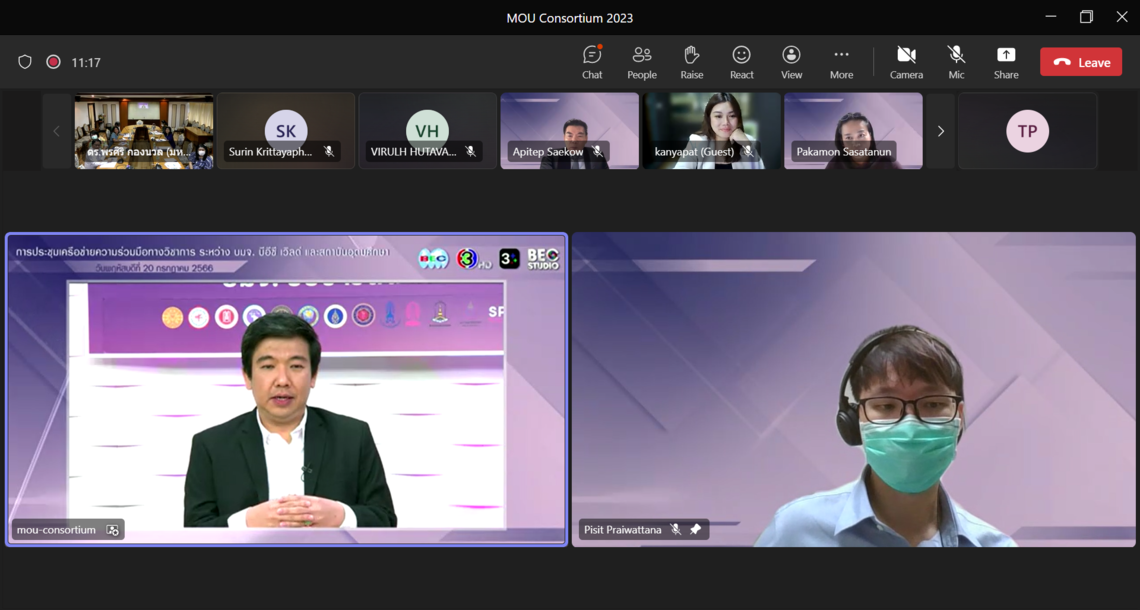This screenshot has width=1140, height=610.
Task: Share your screen content
Action: point(1006,61)
